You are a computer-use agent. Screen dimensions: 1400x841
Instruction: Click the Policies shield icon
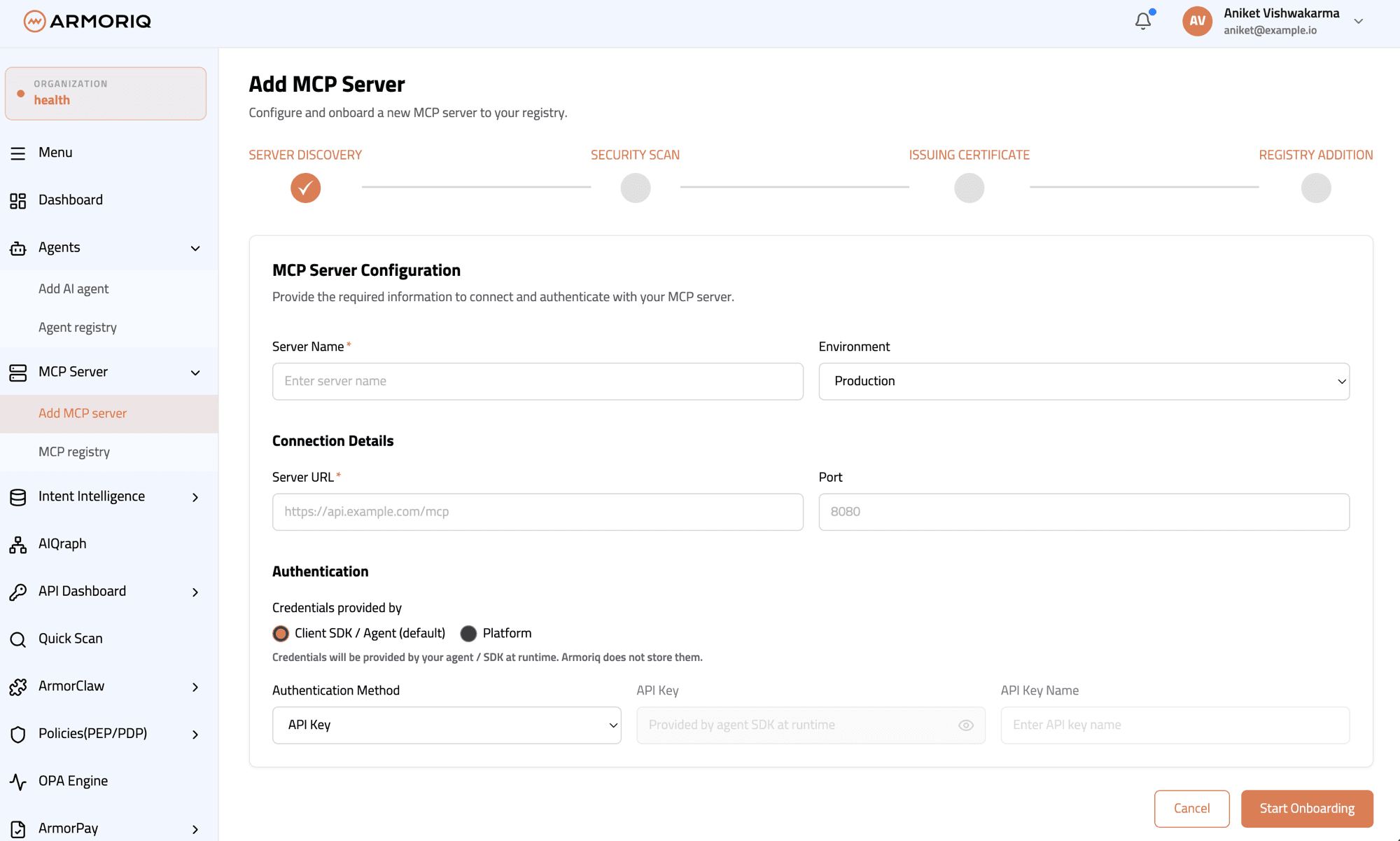click(x=18, y=734)
